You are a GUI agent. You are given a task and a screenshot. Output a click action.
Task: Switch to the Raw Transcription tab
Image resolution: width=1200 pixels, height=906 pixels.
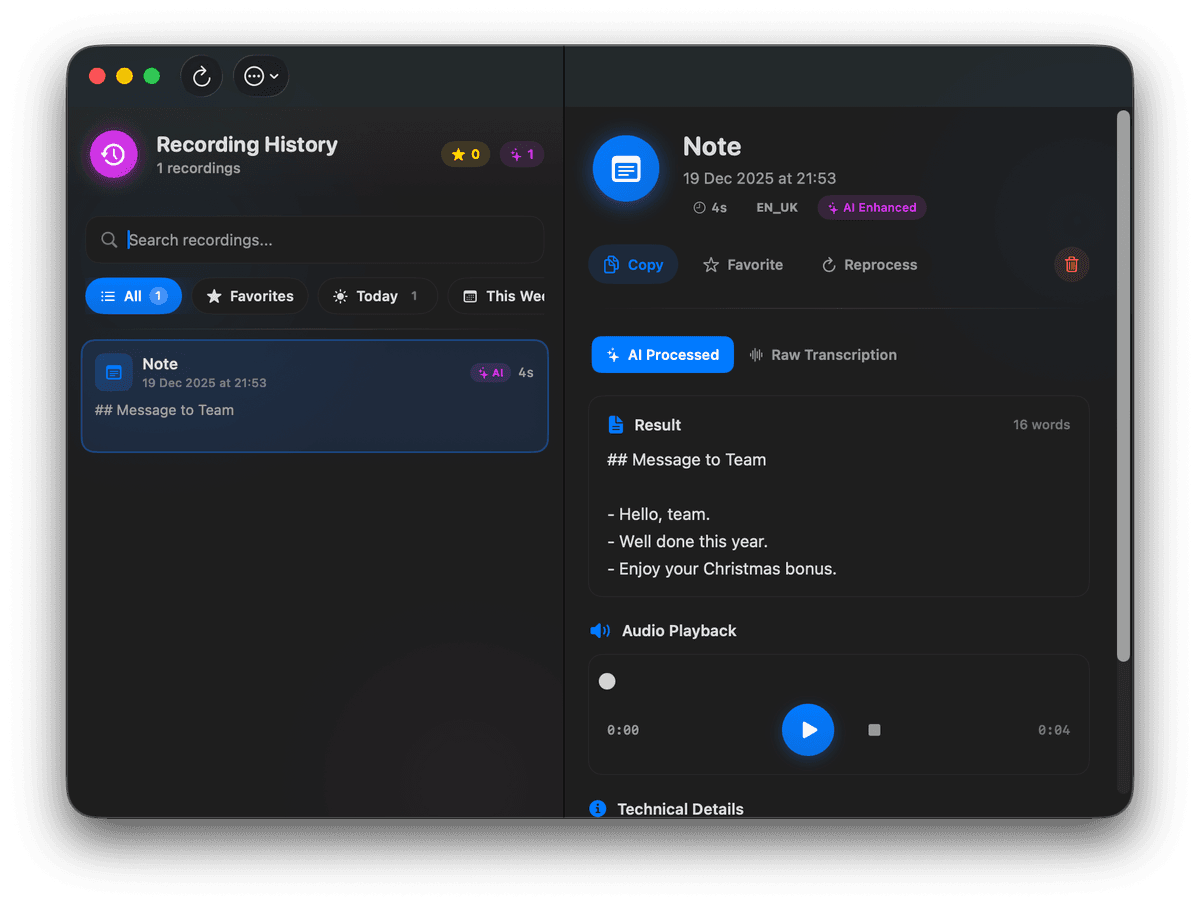click(822, 354)
